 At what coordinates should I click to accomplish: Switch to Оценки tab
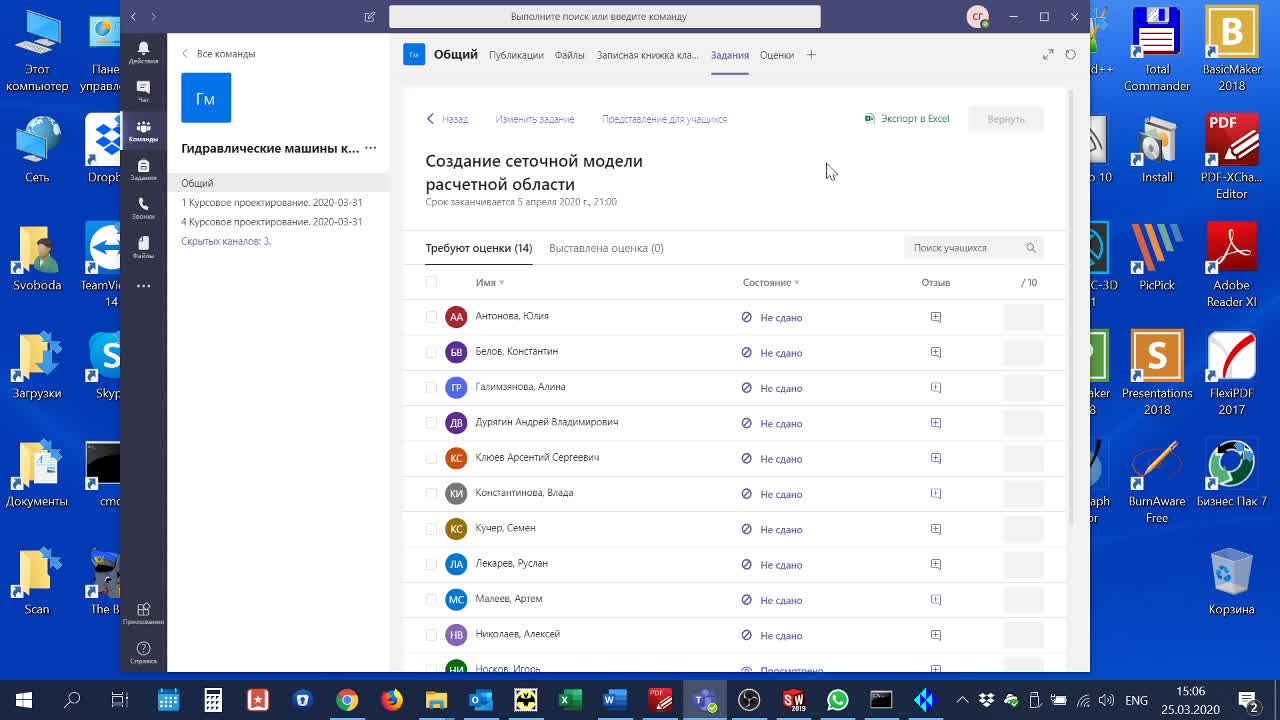777,55
